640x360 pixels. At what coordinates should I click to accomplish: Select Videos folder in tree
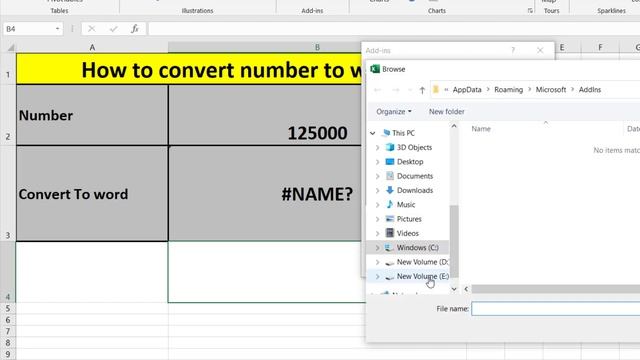pyautogui.click(x=408, y=233)
